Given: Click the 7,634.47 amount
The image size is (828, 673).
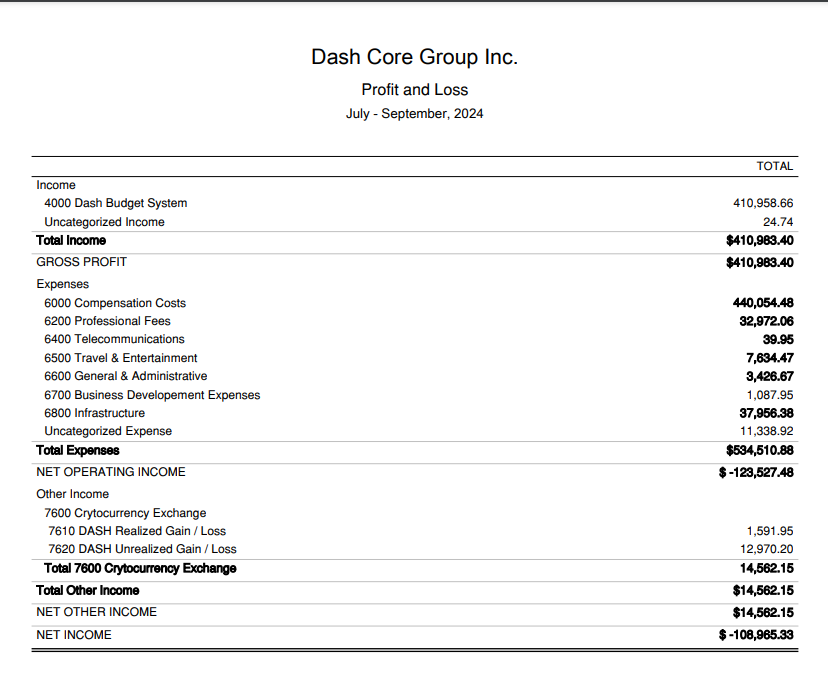Looking at the screenshot, I should click(x=769, y=358).
